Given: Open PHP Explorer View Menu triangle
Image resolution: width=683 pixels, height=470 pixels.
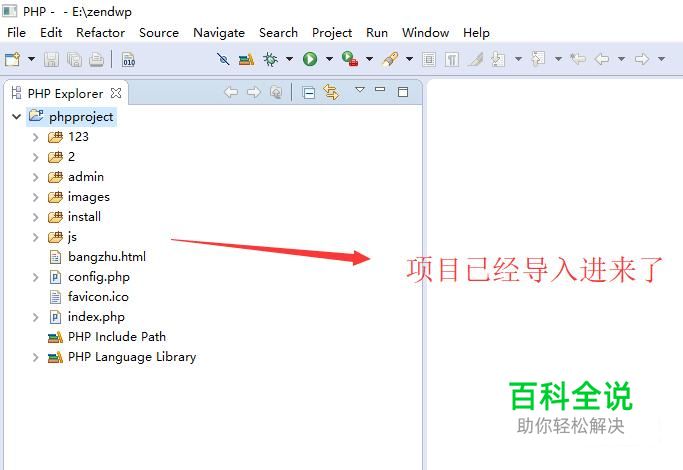Looking at the screenshot, I should coord(360,90).
